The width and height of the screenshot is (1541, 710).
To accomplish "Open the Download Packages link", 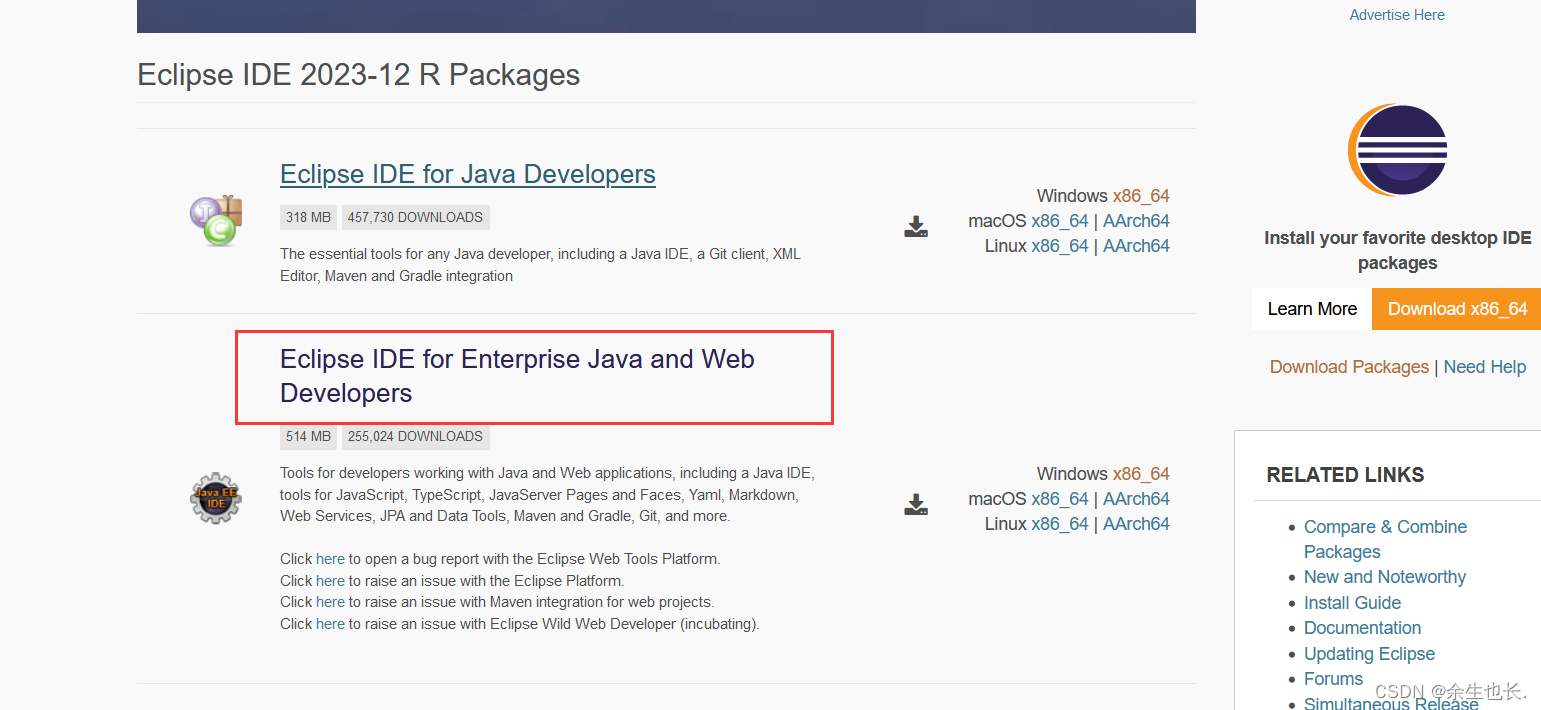I will pyautogui.click(x=1349, y=367).
